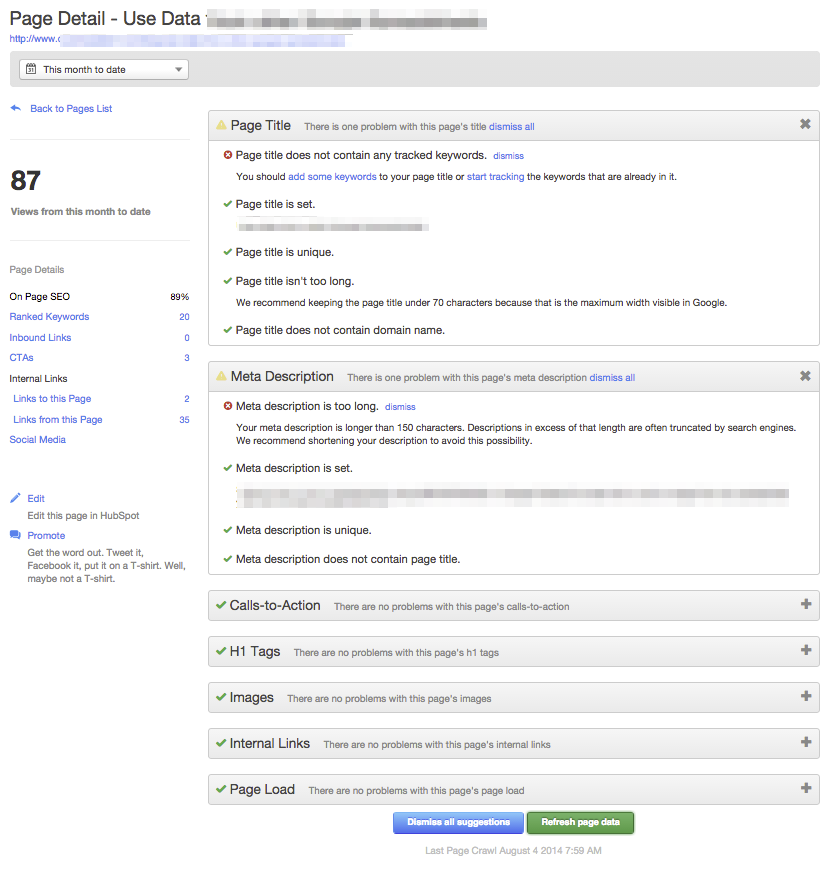Click the 'Internal Links' sidebar heading
The height and width of the screenshot is (869, 830).
[x=38, y=379]
